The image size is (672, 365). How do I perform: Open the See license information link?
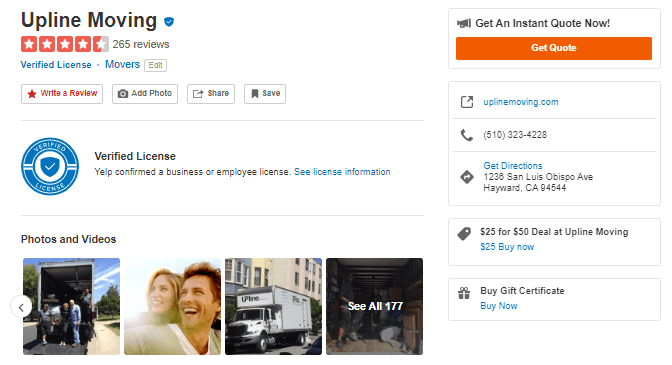tap(342, 172)
